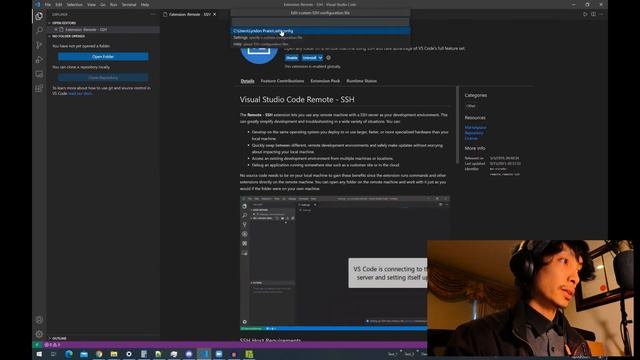Click the Visual Studio Code taskbar icon
This screenshot has height=360, width=640.
pos(204,354)
